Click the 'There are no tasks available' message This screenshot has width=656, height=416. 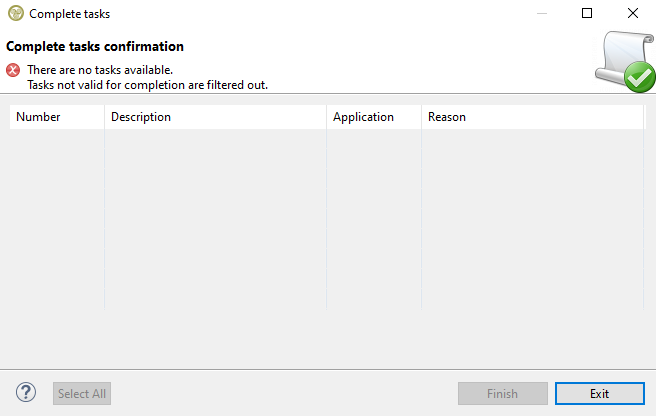click(100, 70)
